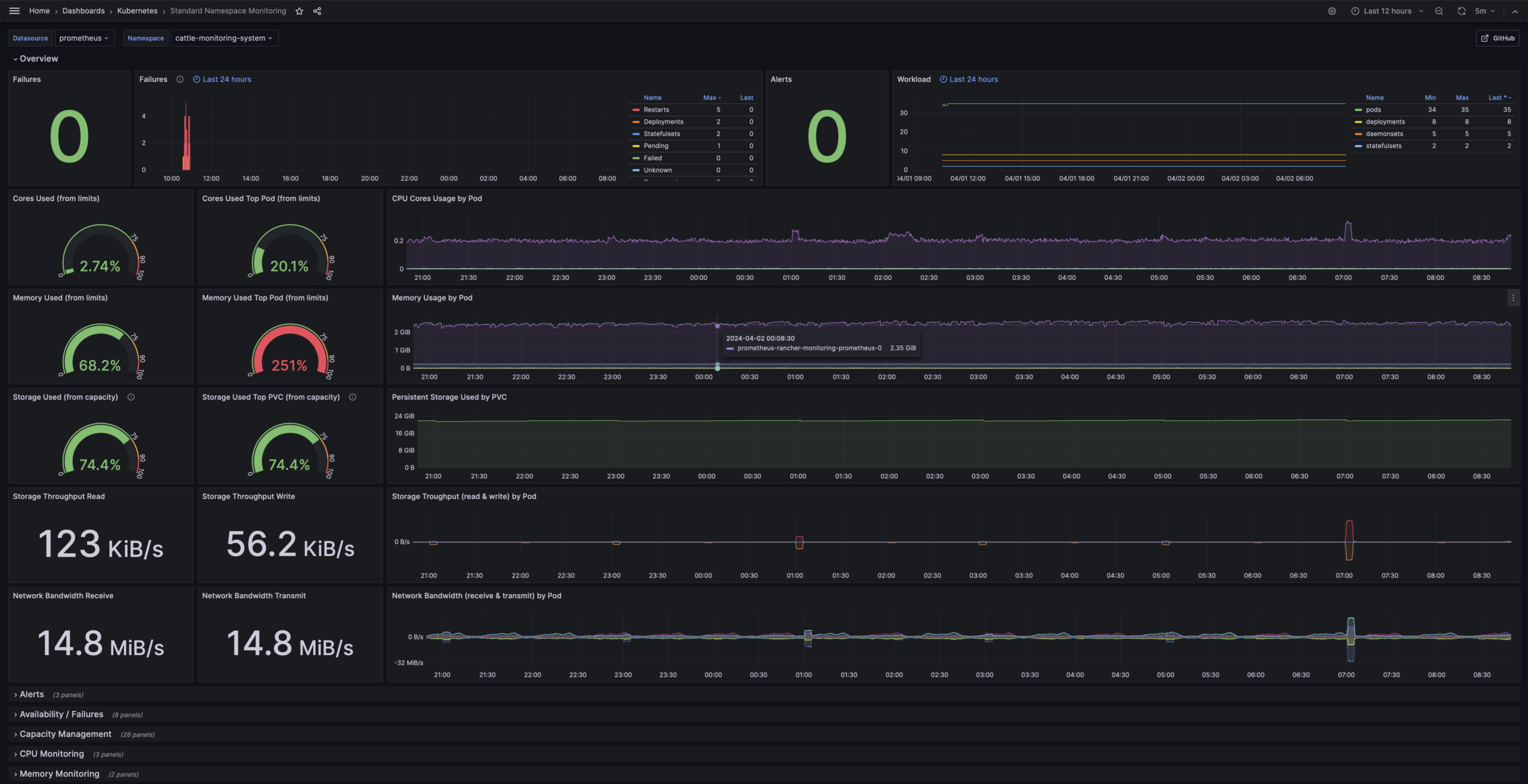Click the GitHub link button
The image size is (1528, 784).
point(1498,38)
